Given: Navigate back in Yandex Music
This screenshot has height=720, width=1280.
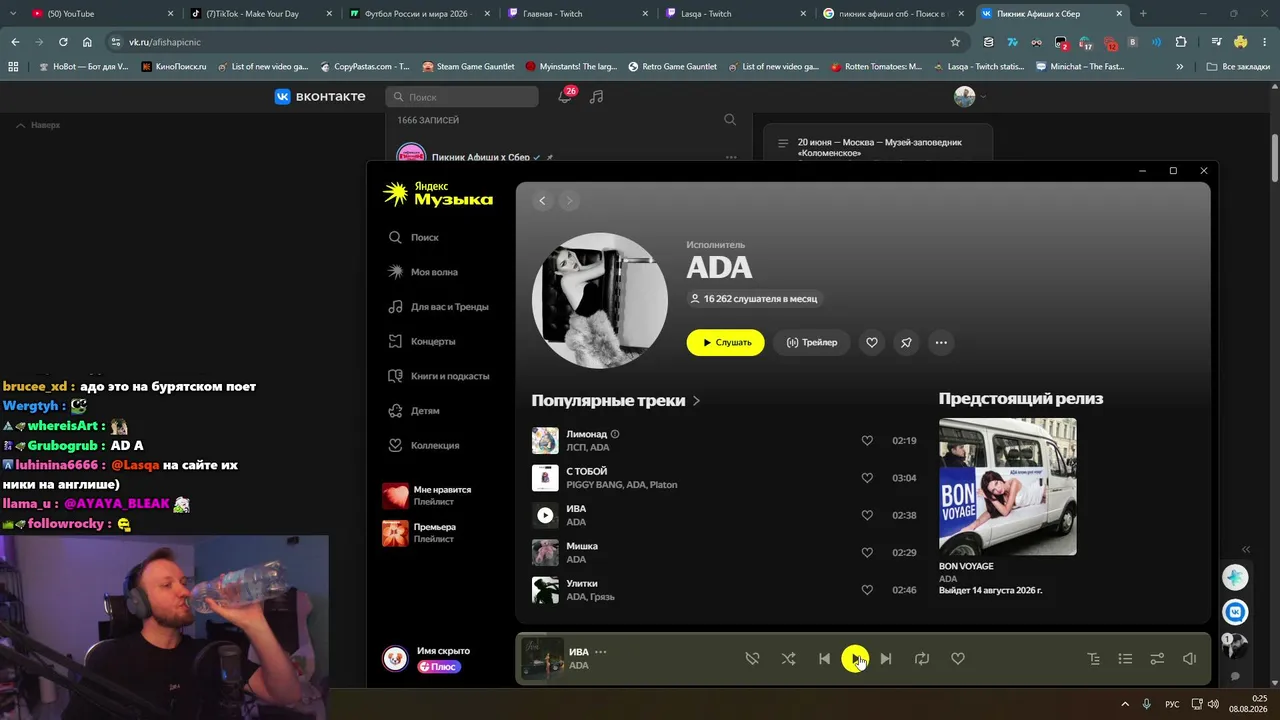Looking at the screenshot, I should (543, 201).
